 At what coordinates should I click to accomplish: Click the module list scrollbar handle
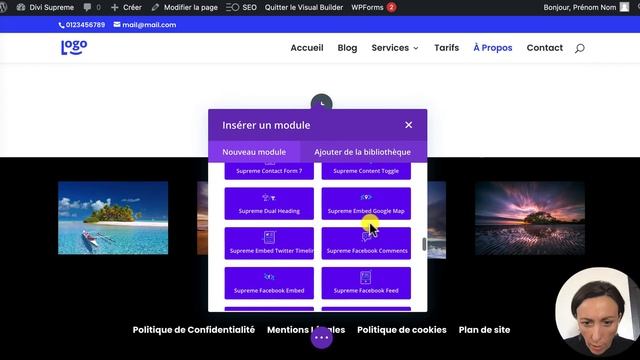[x=424, y=244]
